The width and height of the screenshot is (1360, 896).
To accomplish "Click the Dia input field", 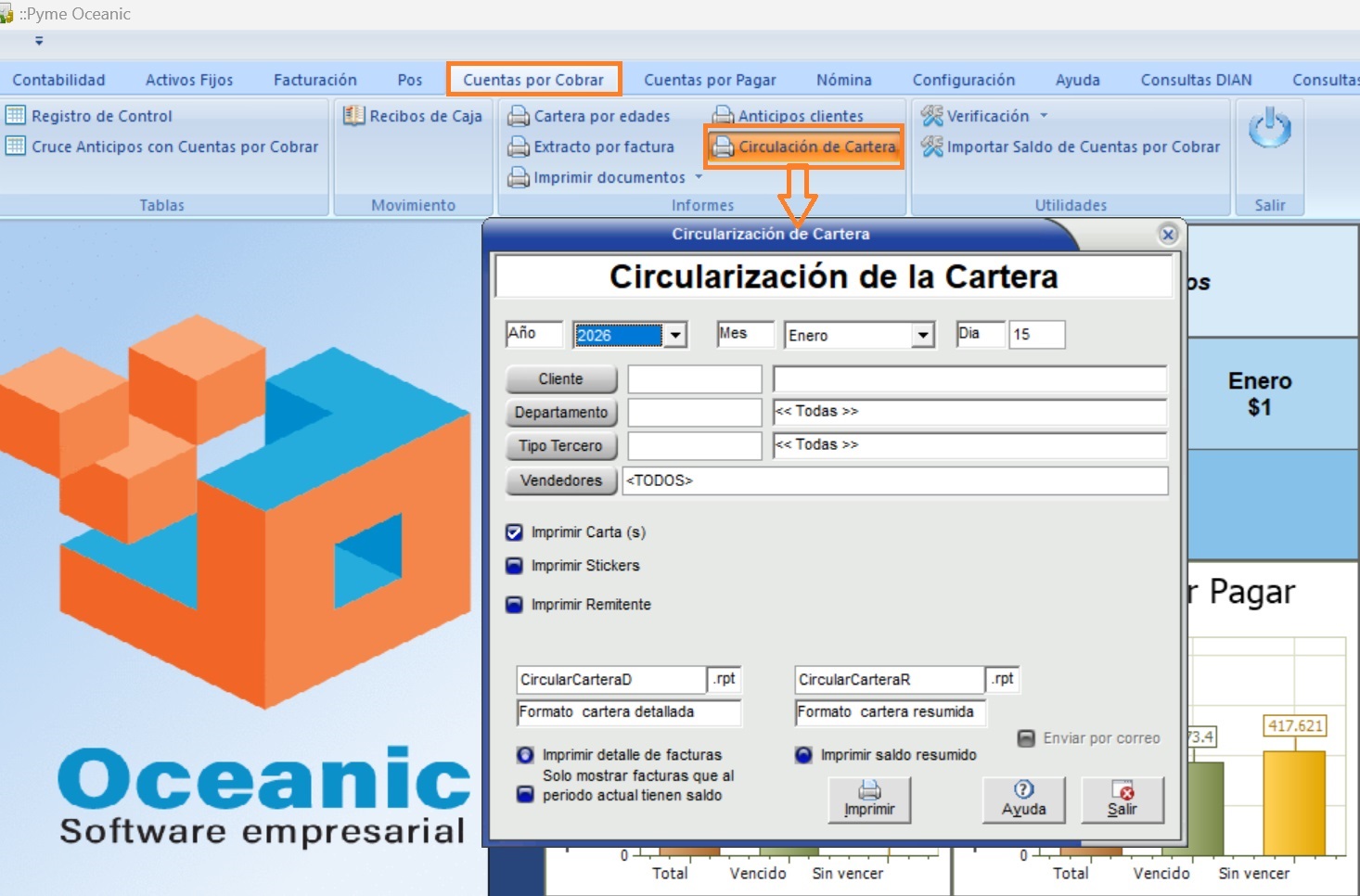I will [x=1036, y=334].
